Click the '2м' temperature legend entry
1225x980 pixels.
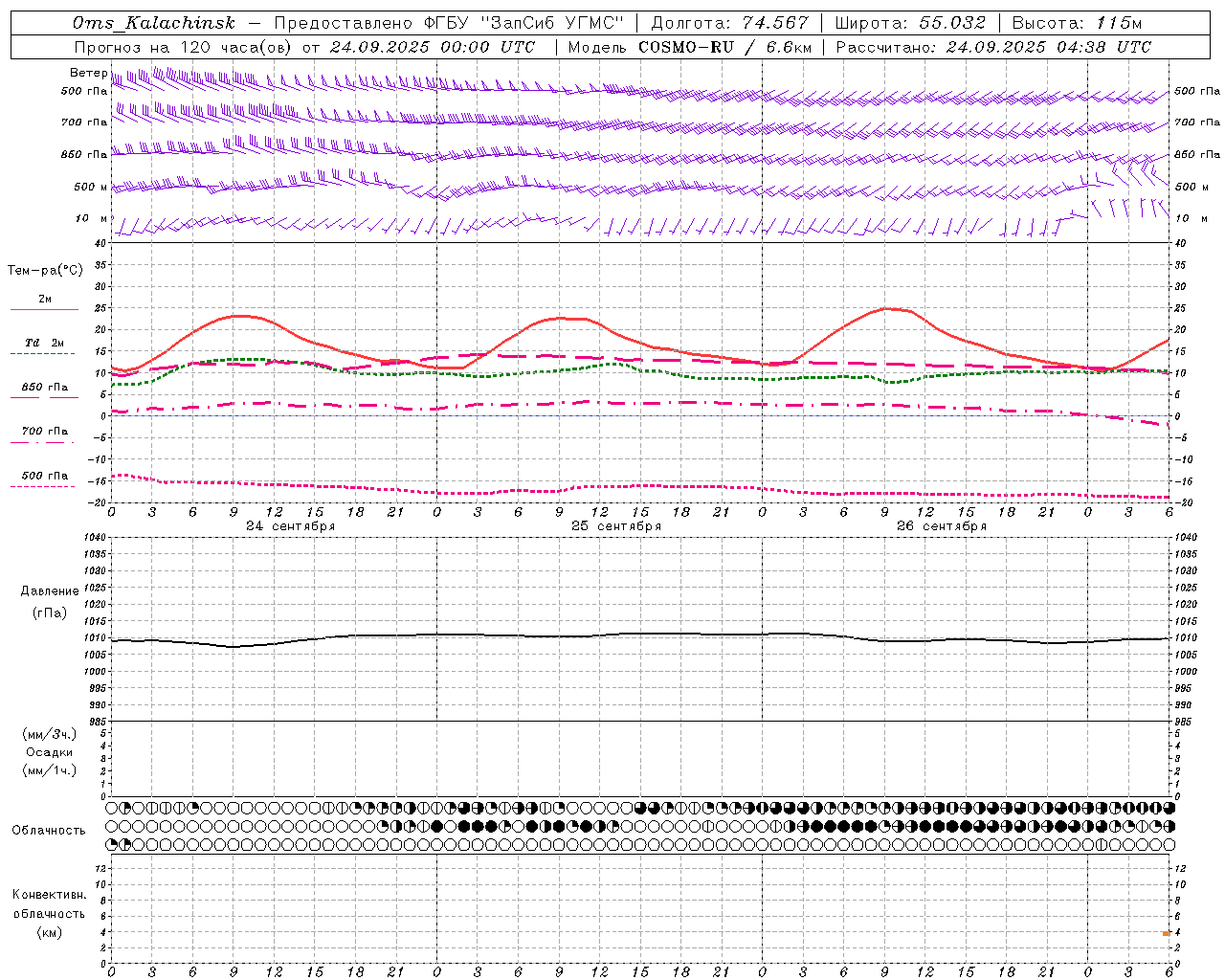click(45, 300)
